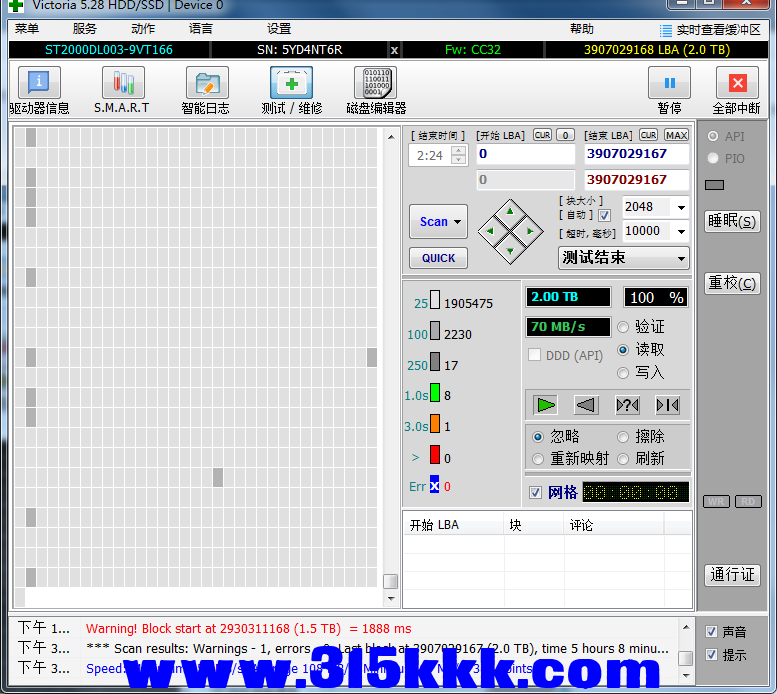Viewport: 777px width, 694px height.
Task: Click the QUICK scan button
Action: (438, 258)
